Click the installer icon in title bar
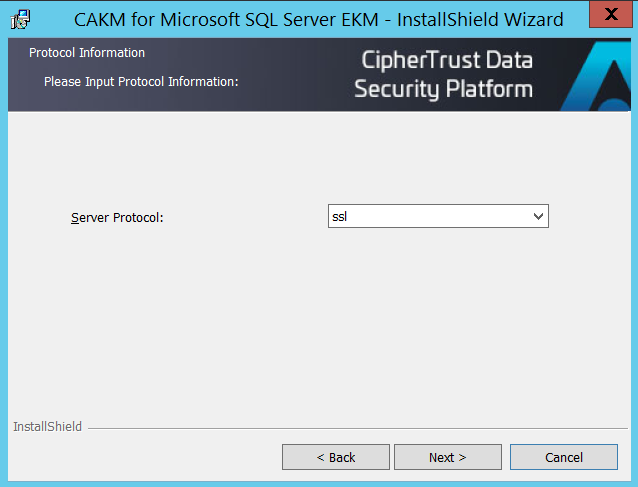The width and height of the screenshot is (638, 487). (x=20, y=19)
